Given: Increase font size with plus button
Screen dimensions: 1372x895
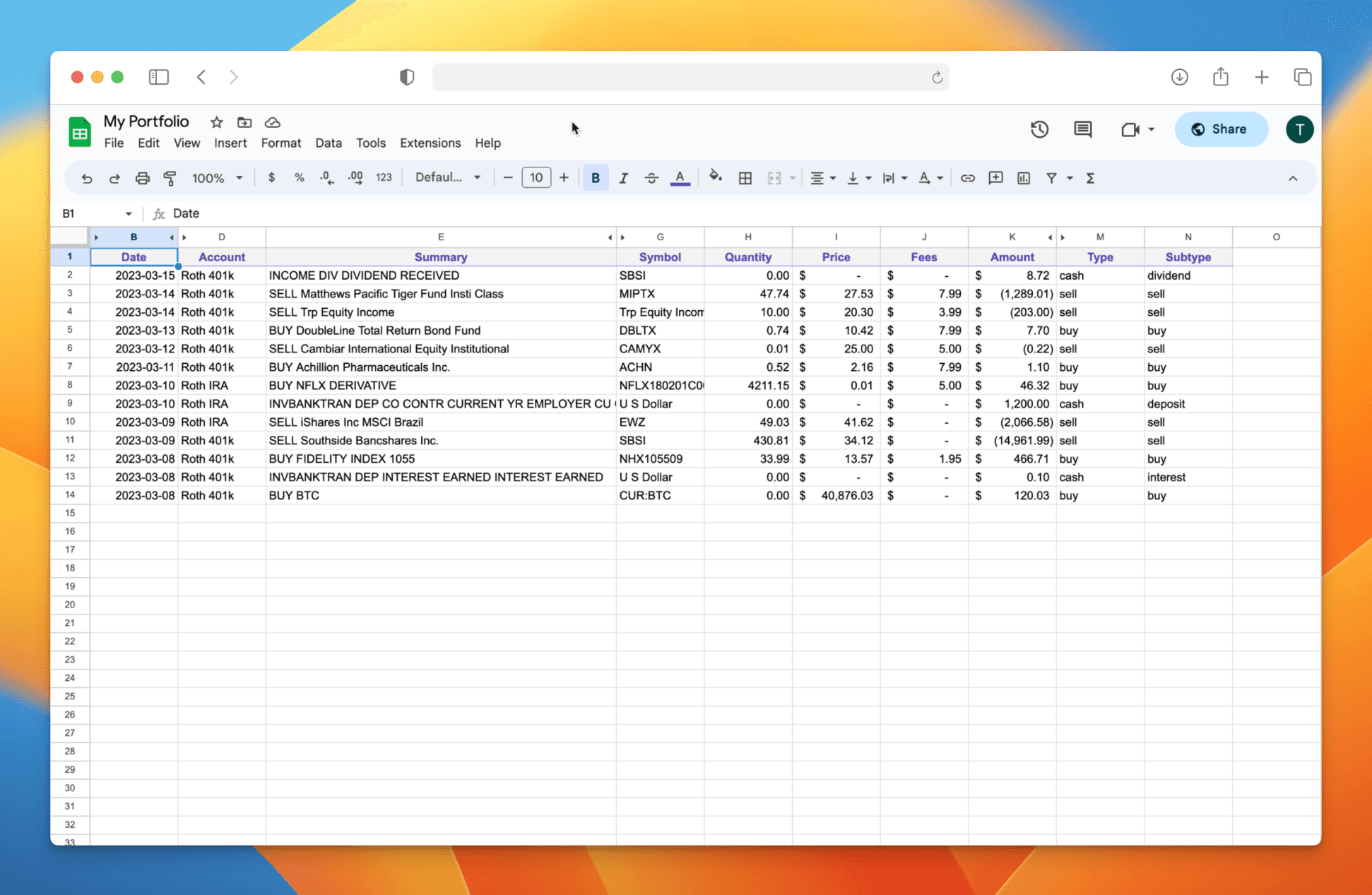Looking at the screenshot, I should [x=564, y=178].
